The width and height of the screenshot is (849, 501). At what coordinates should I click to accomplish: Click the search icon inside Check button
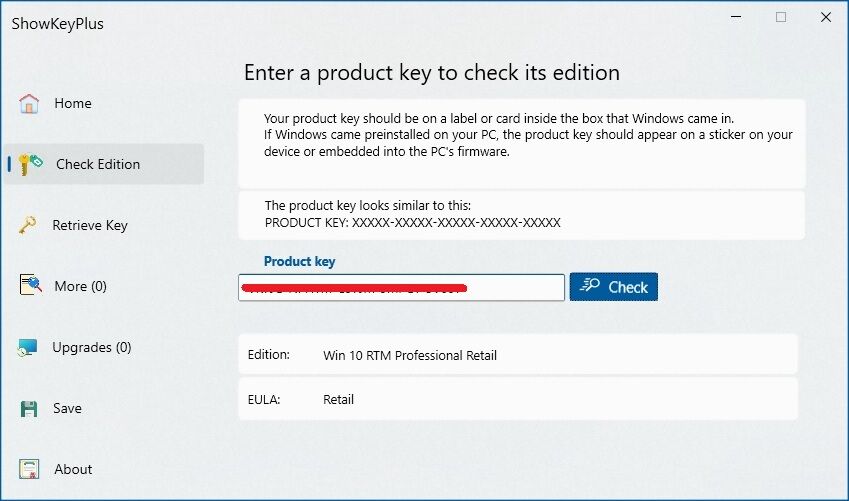(589, 285)
